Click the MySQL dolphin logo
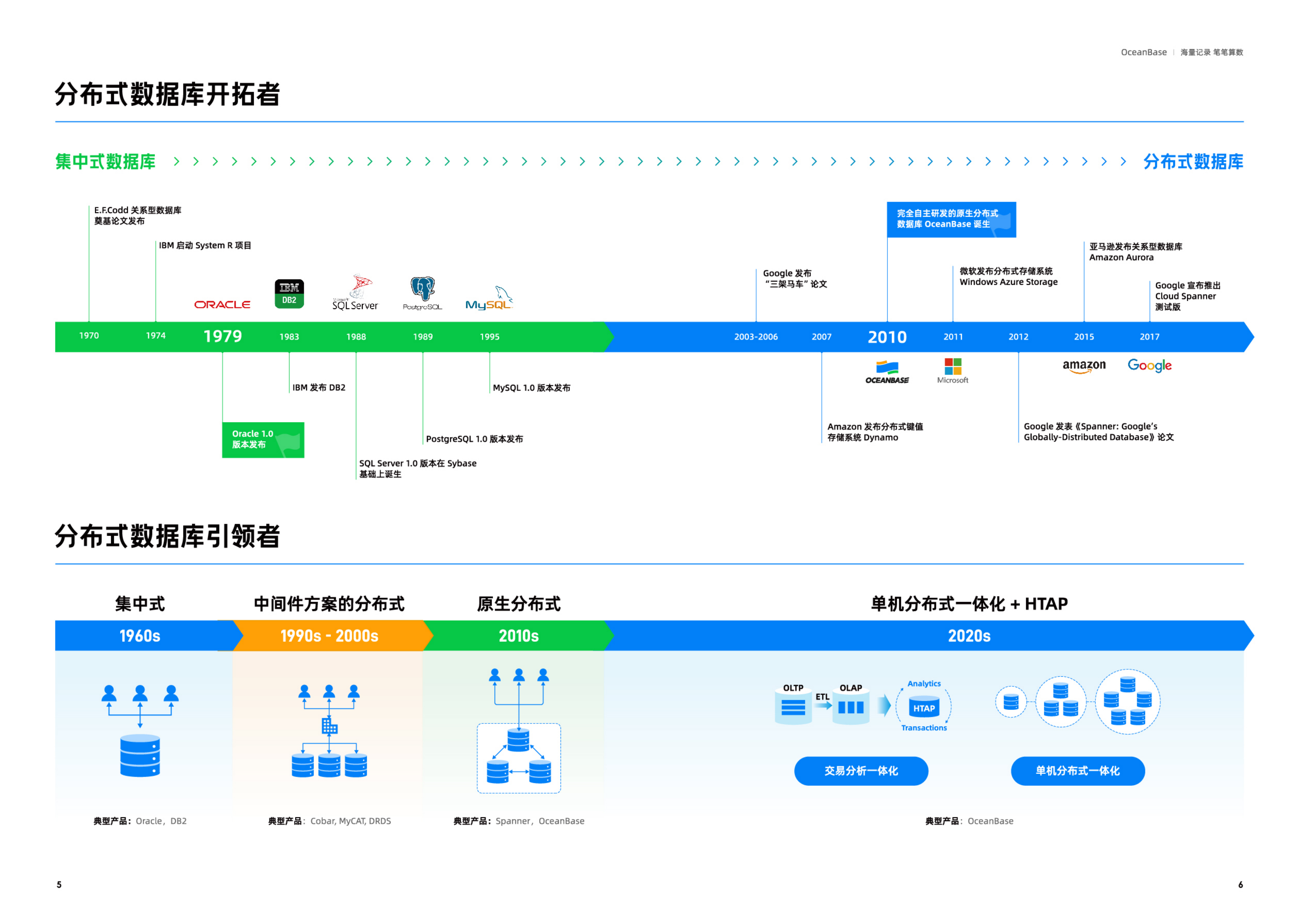 click(489, 298)
